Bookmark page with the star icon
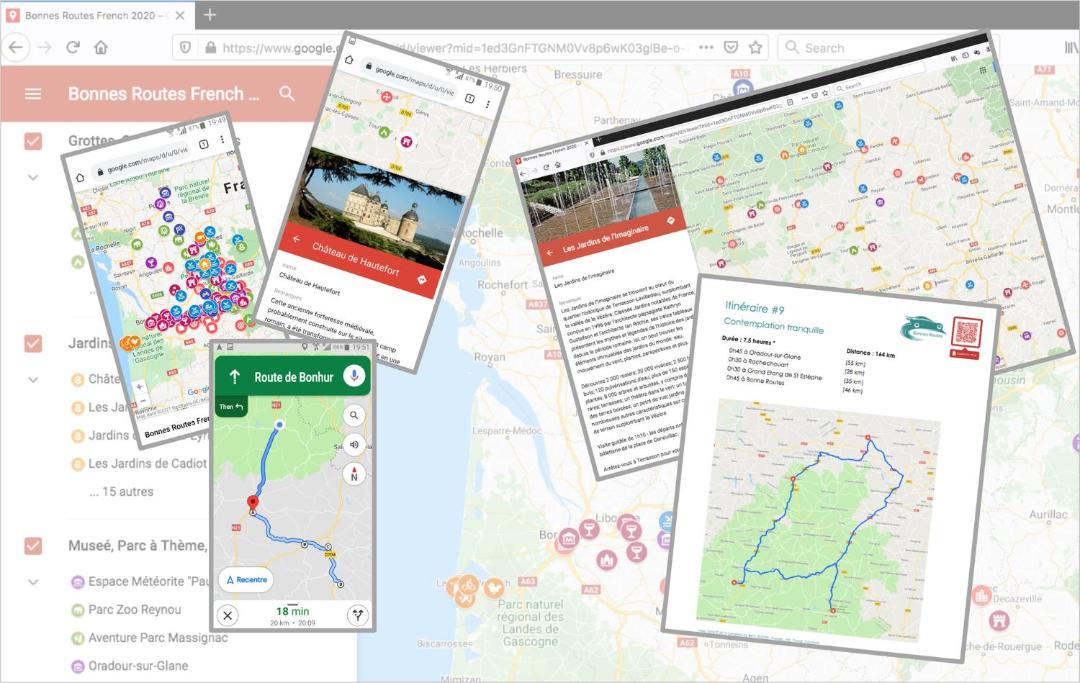The image size is (1080, 683). coord(756,47)
